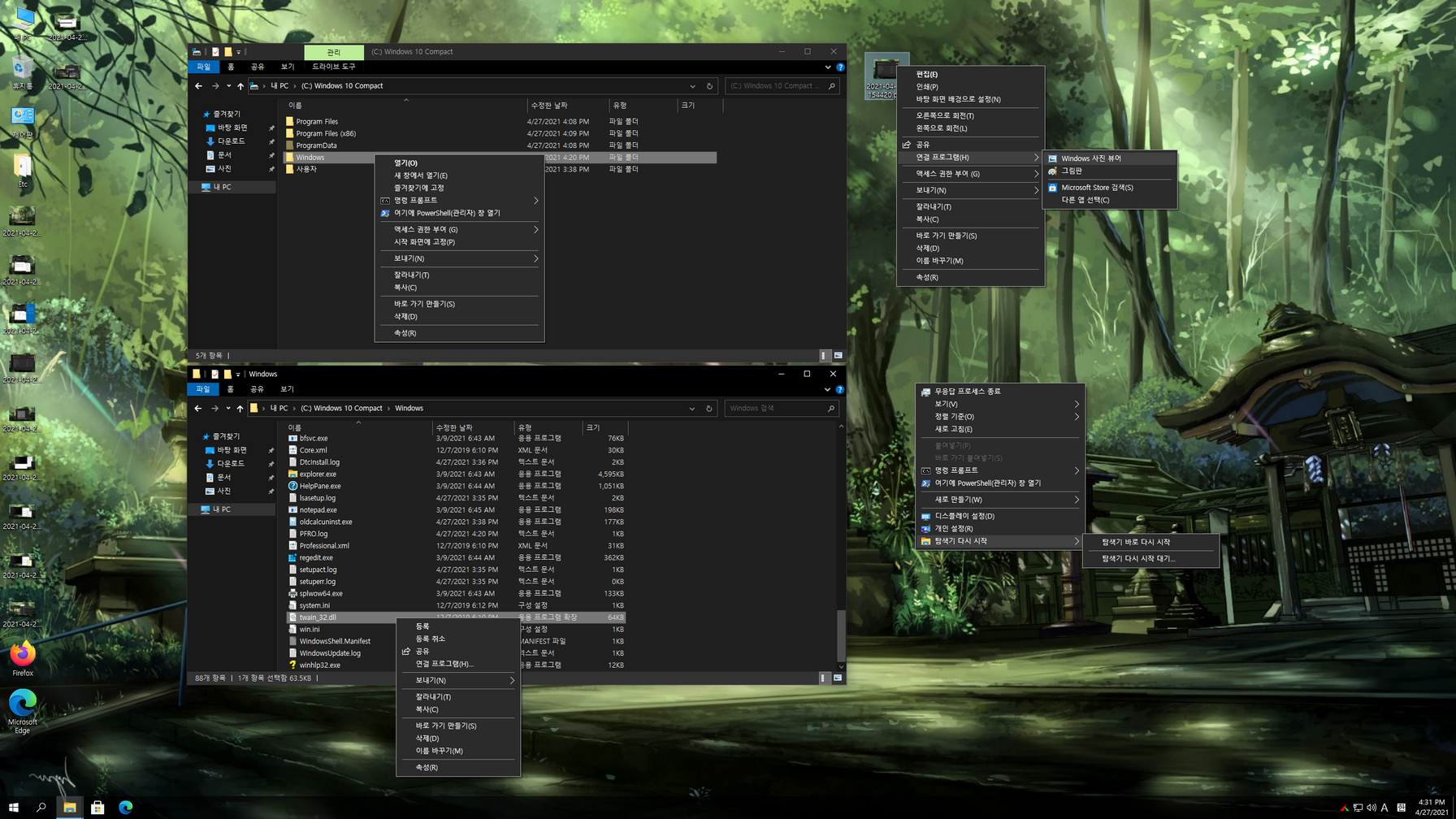Image resolution: width=1456 pixels, height=819 pixels.
Task: Go back in the Windows folder window
Action: (x=198, y=408)
